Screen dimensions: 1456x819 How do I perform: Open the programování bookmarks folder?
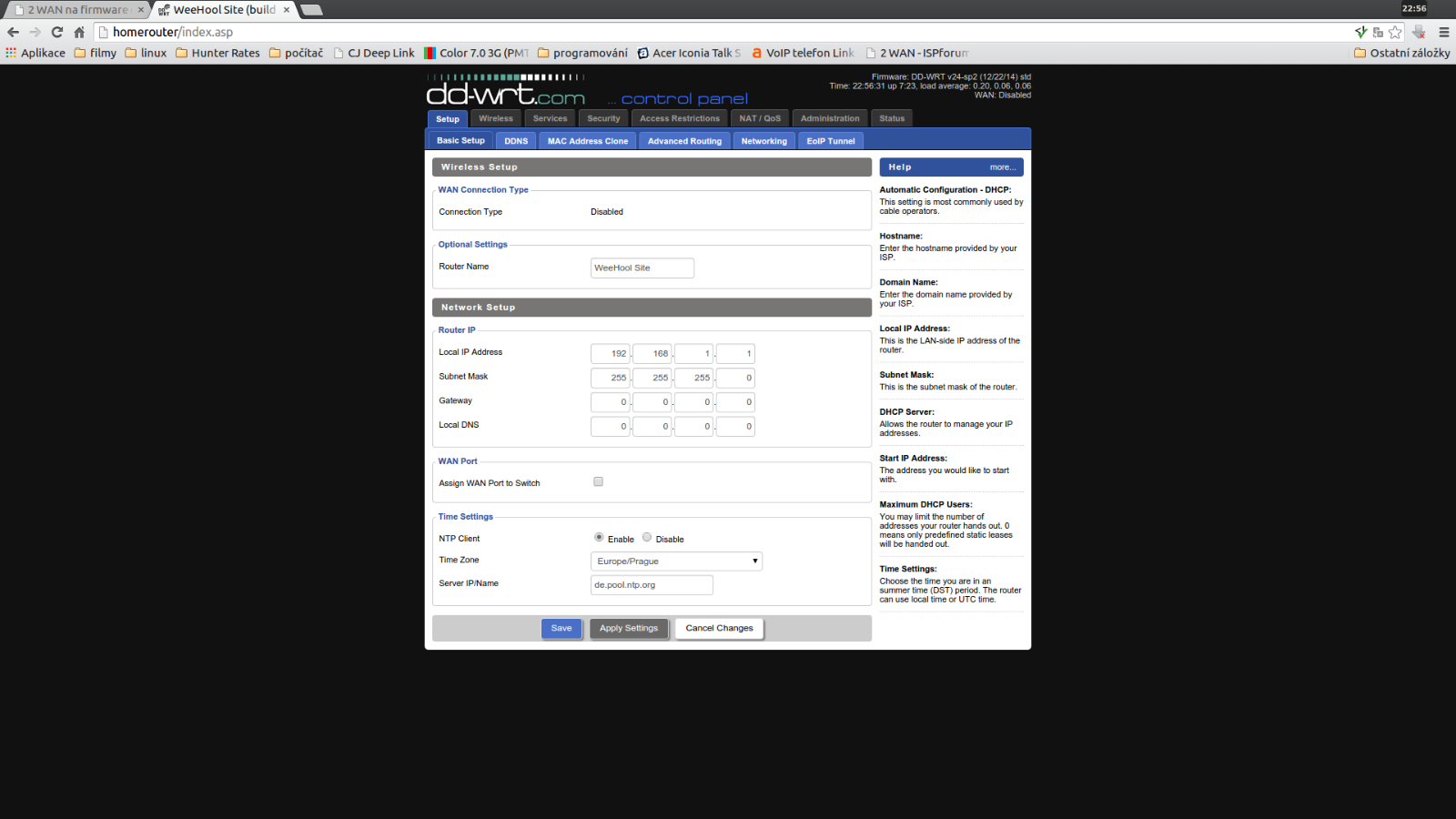tap(582, 53)
